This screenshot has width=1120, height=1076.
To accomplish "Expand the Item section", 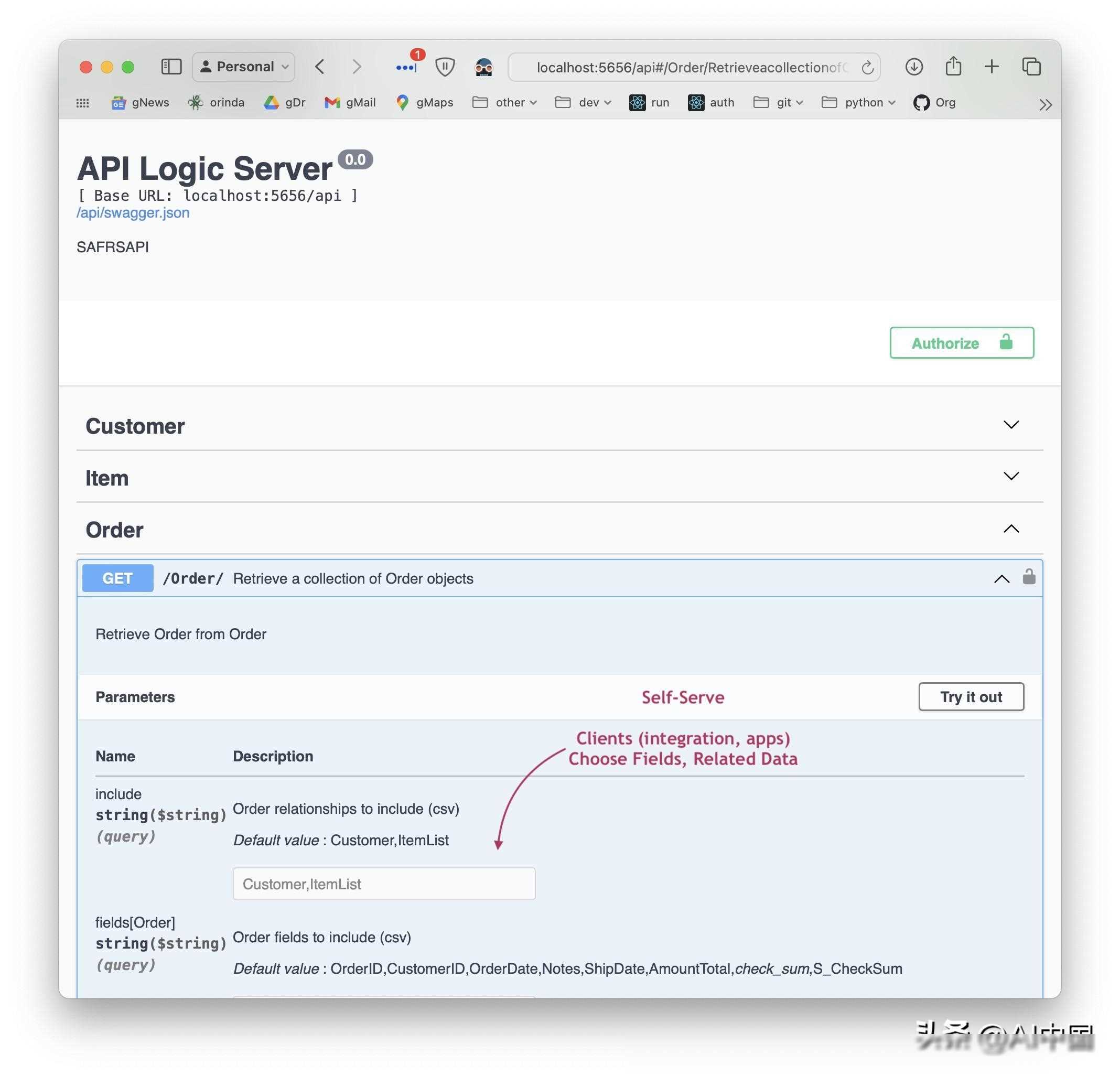I will coord(559,477).
